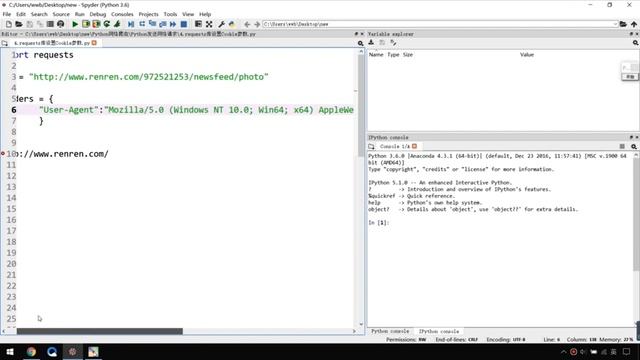640x360 pixels.
Task: Close the Console 1/A tab
Action: (x=414, y=146)
